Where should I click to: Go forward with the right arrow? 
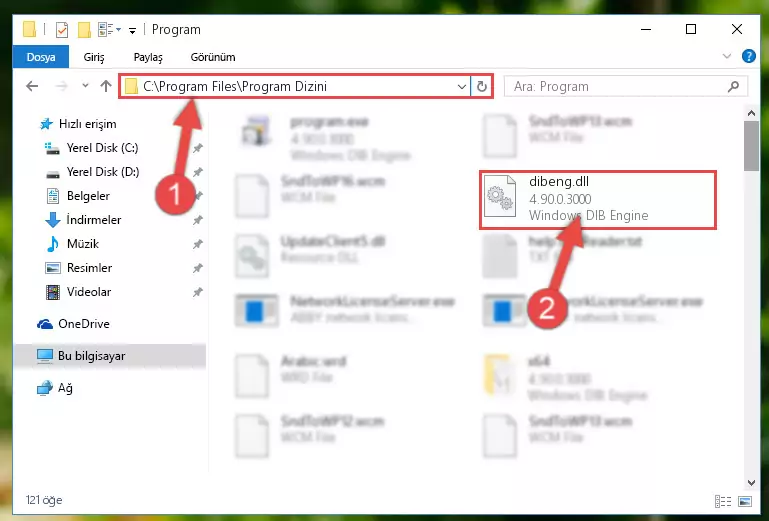pos(62,86)
